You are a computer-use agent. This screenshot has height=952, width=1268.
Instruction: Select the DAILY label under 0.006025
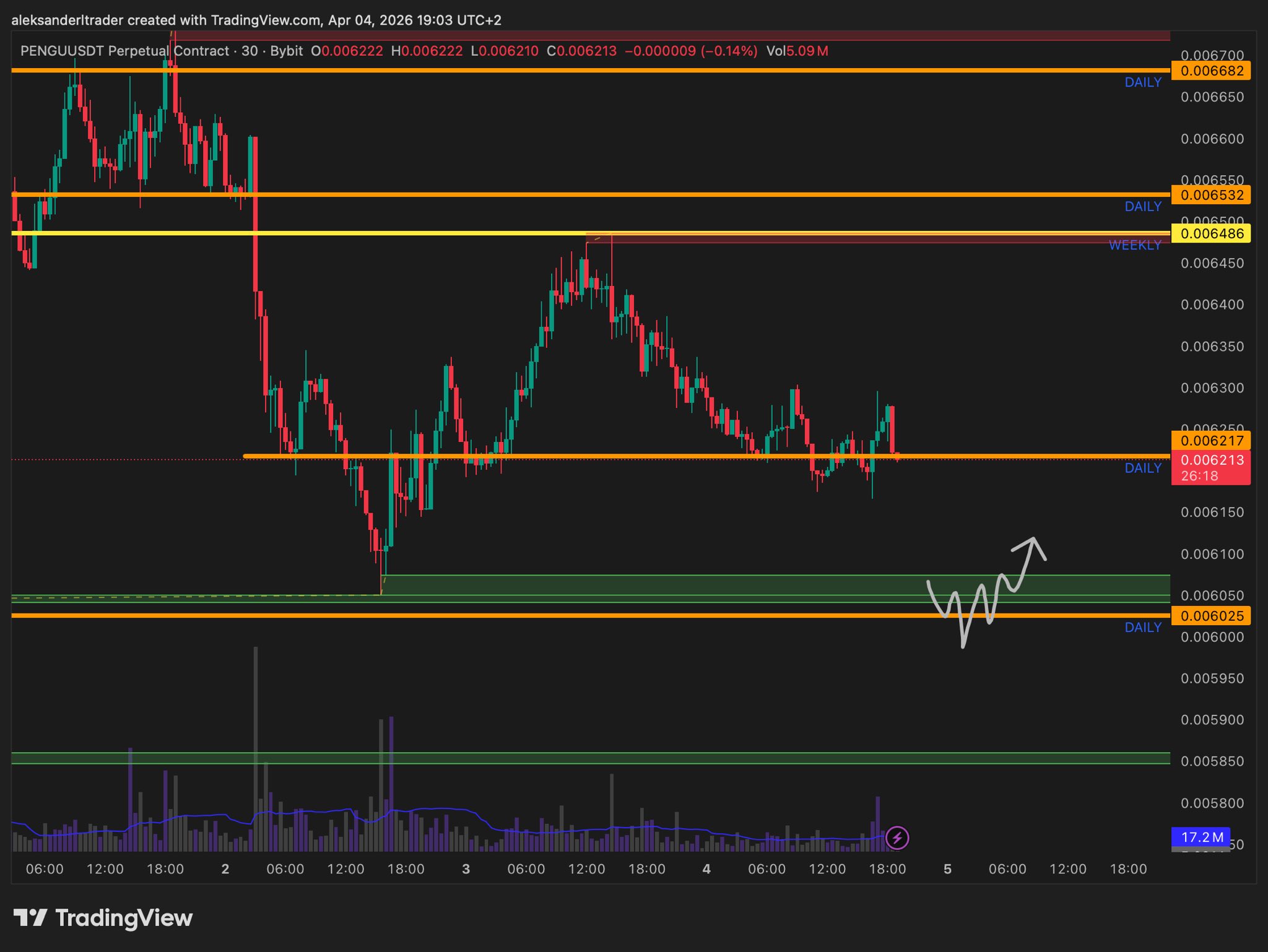[x=1142, y=628]
